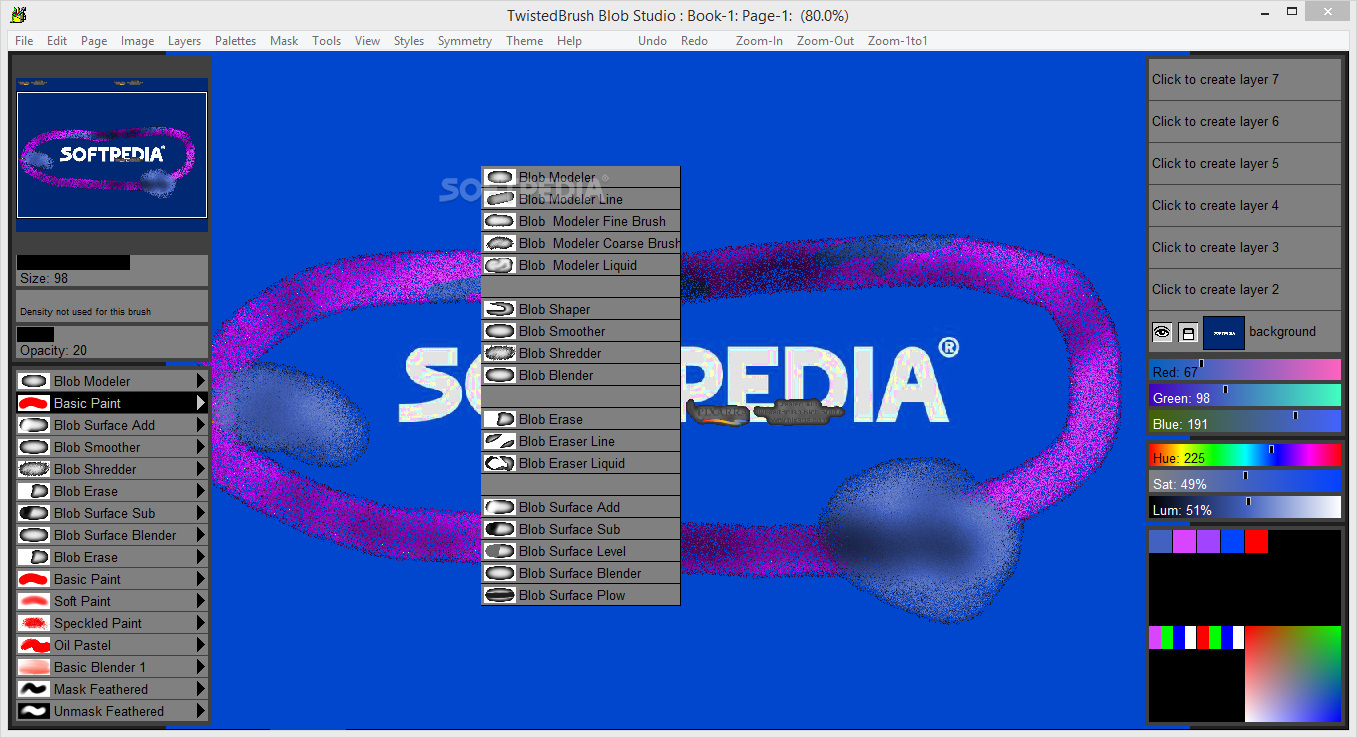Image resolution: width=1357 pixels, height=738 pixels.
Task: Select Blob Surface Blender in popup list
Action: point(581,573)
